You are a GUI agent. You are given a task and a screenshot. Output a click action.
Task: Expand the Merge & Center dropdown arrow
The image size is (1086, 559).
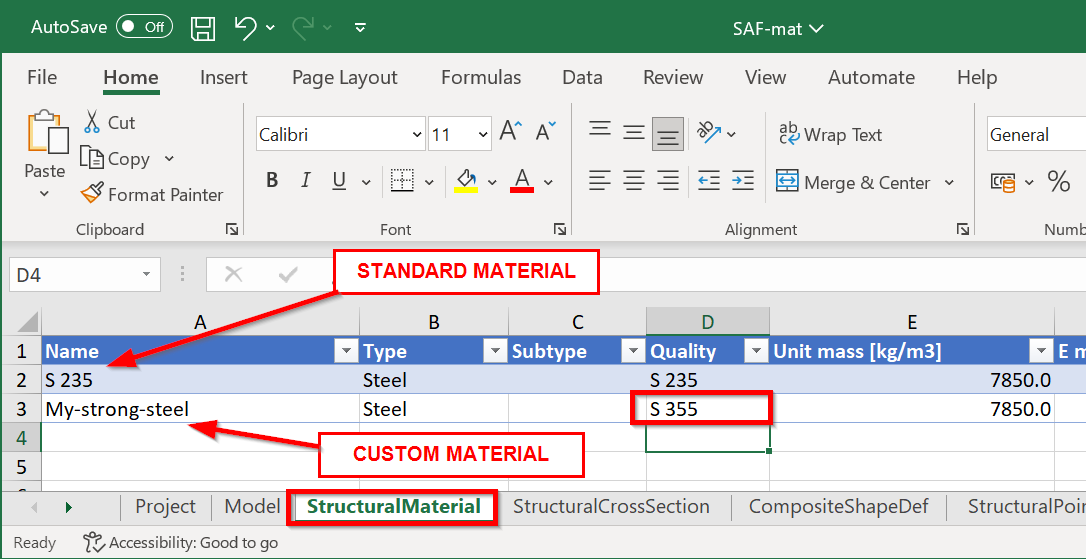(x=949, y=183)
